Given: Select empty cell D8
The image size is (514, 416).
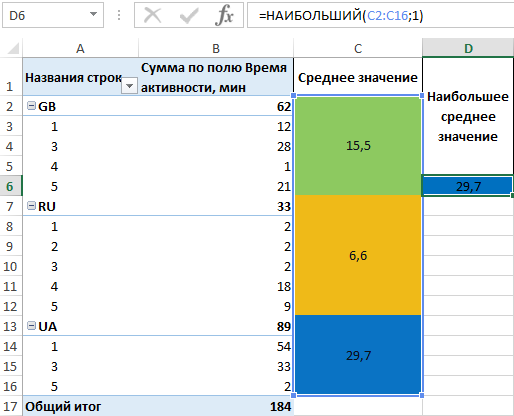Looking at the screenshot, I should tap(468, 226).
